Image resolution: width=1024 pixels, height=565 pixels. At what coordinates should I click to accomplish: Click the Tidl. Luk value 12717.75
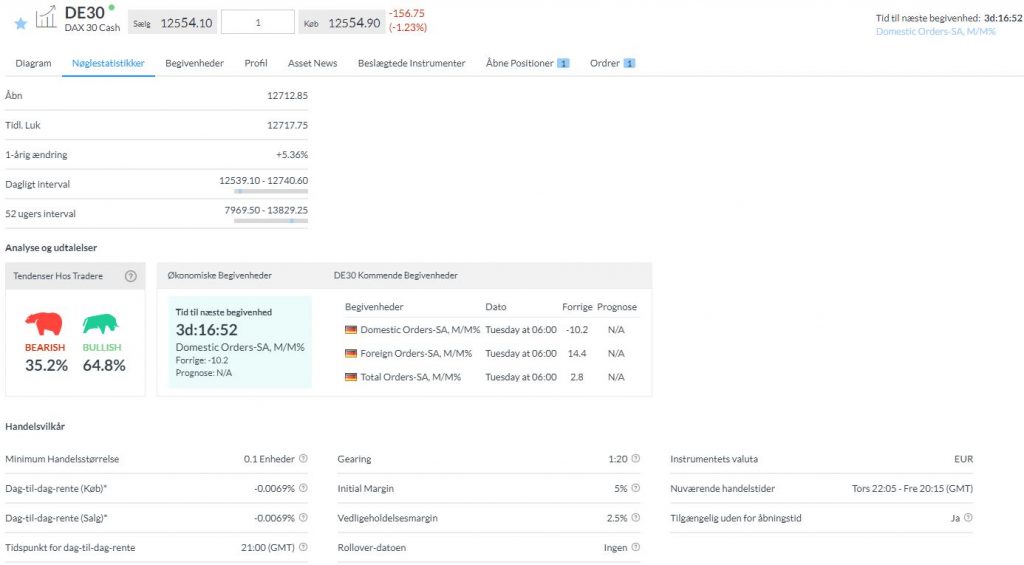click(x=287, y=125)
